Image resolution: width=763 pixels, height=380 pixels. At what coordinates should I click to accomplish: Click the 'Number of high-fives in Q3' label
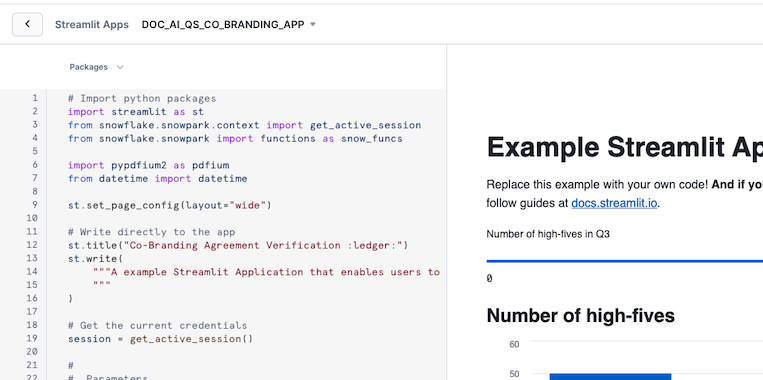point(548,234)
